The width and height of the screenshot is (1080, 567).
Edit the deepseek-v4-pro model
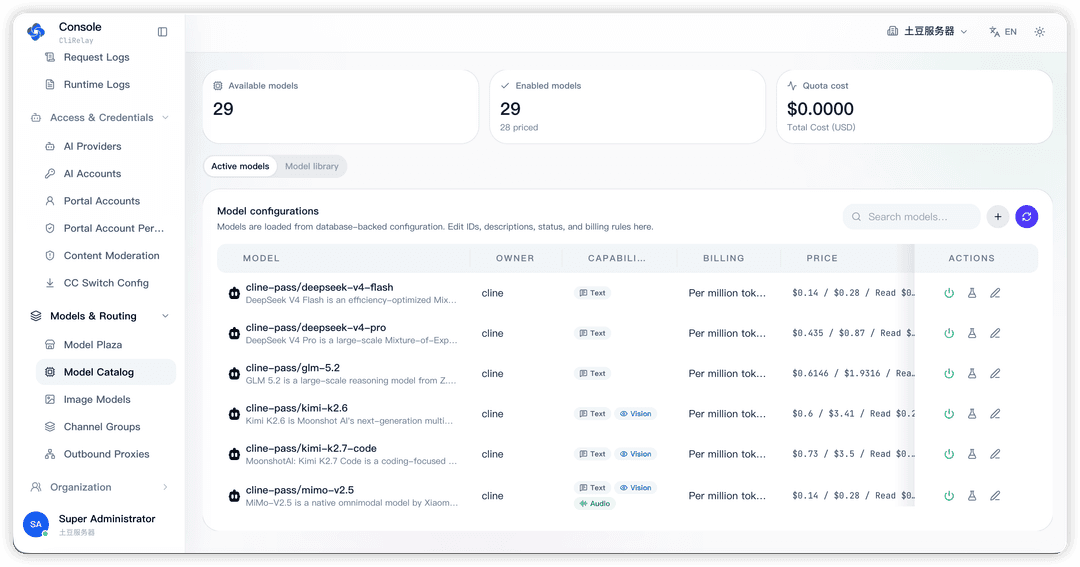(995, 333)
